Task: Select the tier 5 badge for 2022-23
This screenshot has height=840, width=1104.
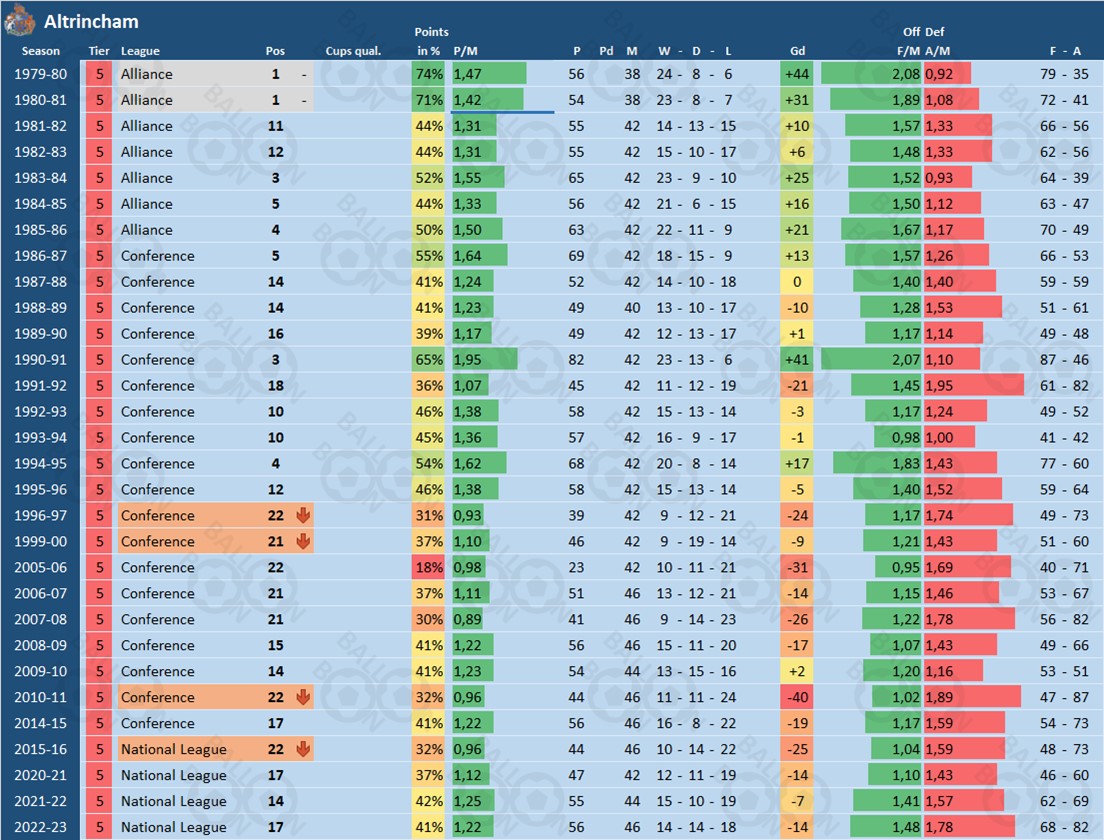Action: click(x=99, y=827)
